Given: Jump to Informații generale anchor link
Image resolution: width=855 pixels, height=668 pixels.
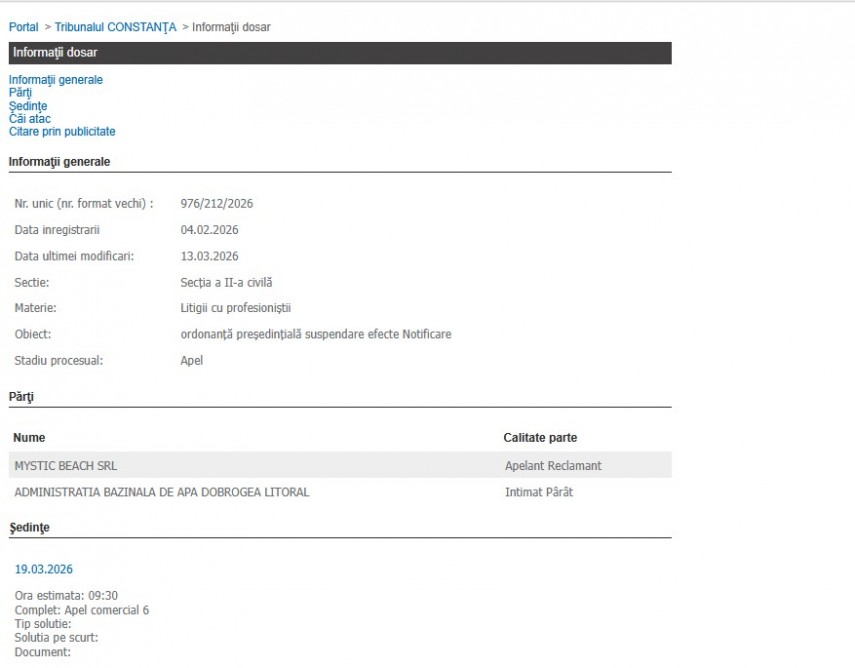Looking at the screenshot, I should [56, 80].
